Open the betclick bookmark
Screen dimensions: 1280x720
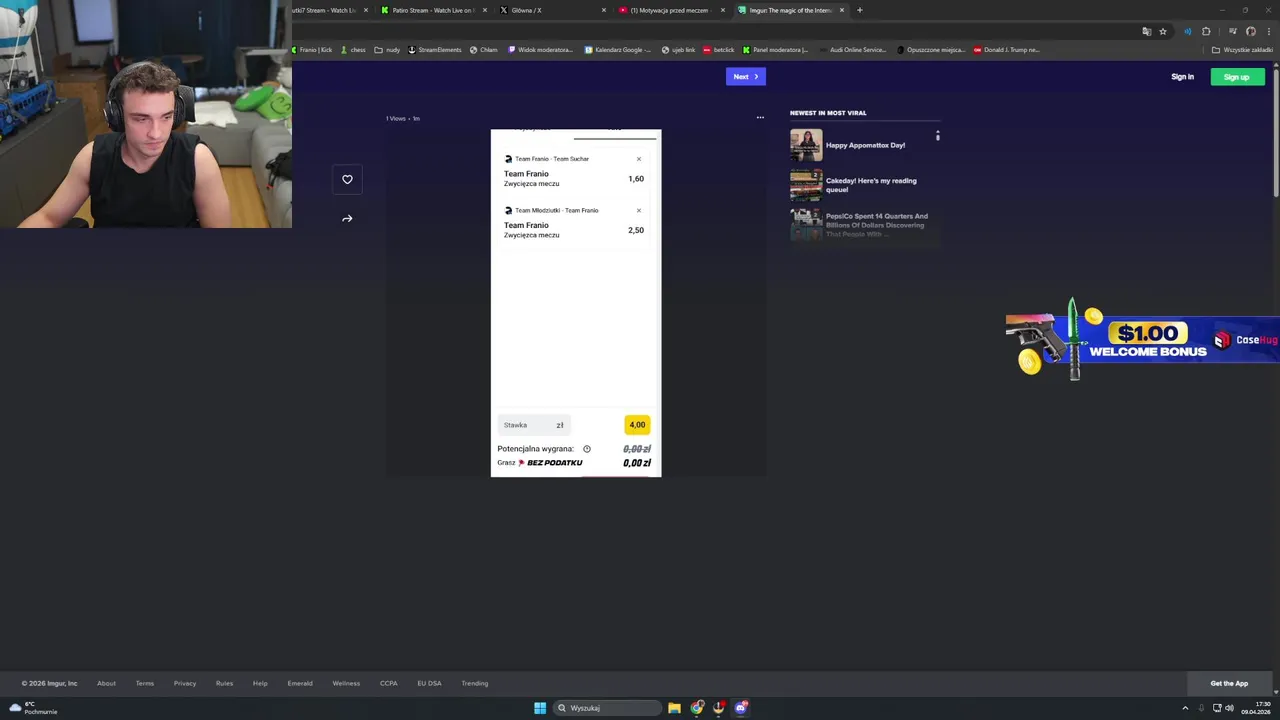(719, 49)
